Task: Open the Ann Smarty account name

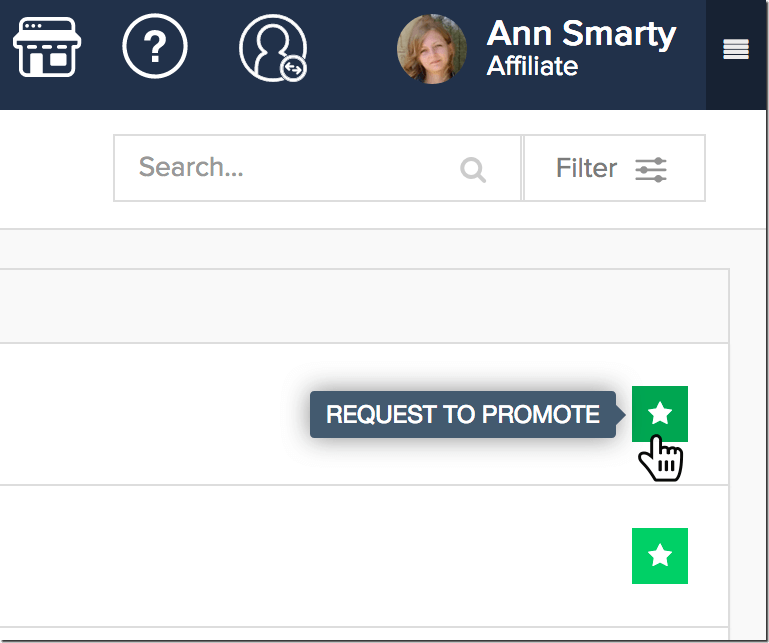Action: 581,34
